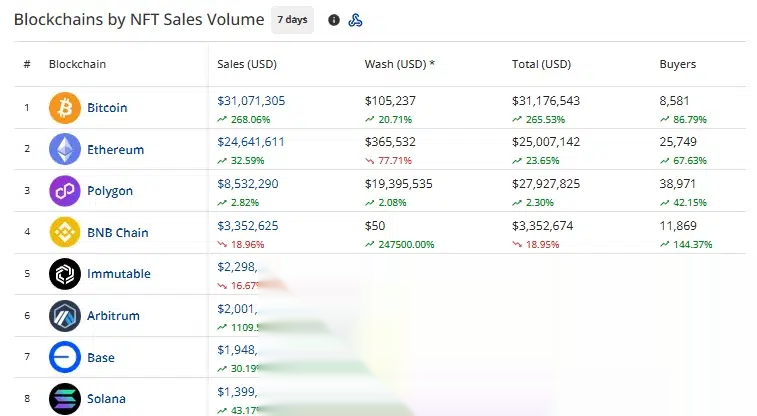Select Bitcoin wash value $105,237
The height and width of the screenshot is (416, 757).
click(x=390, y=101)
